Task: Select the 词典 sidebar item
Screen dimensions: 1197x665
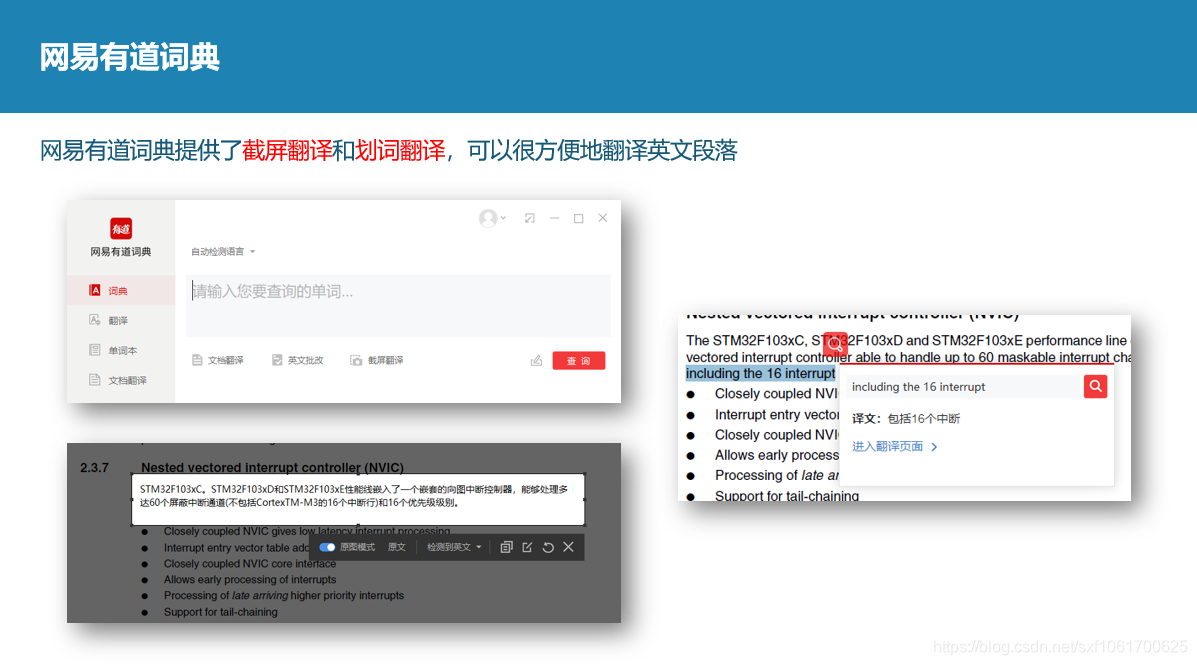Action: click(x=121, y=291)
